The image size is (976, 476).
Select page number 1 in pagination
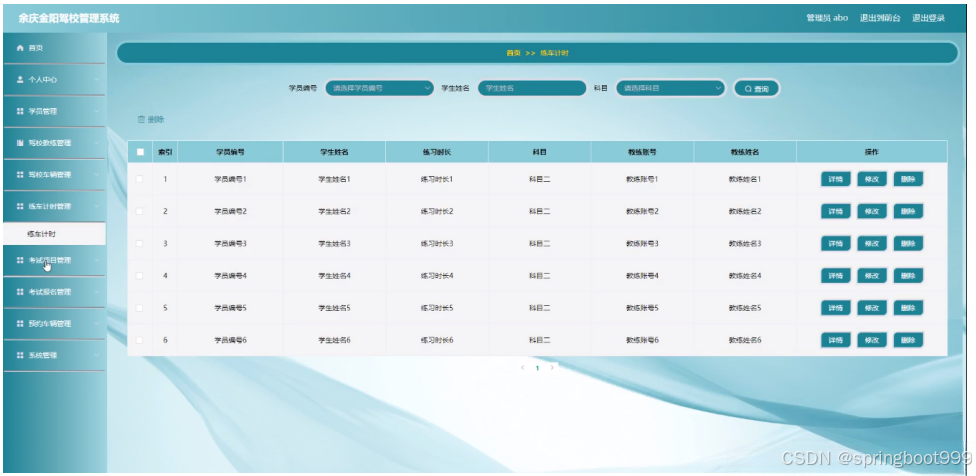tap(538, 368)
